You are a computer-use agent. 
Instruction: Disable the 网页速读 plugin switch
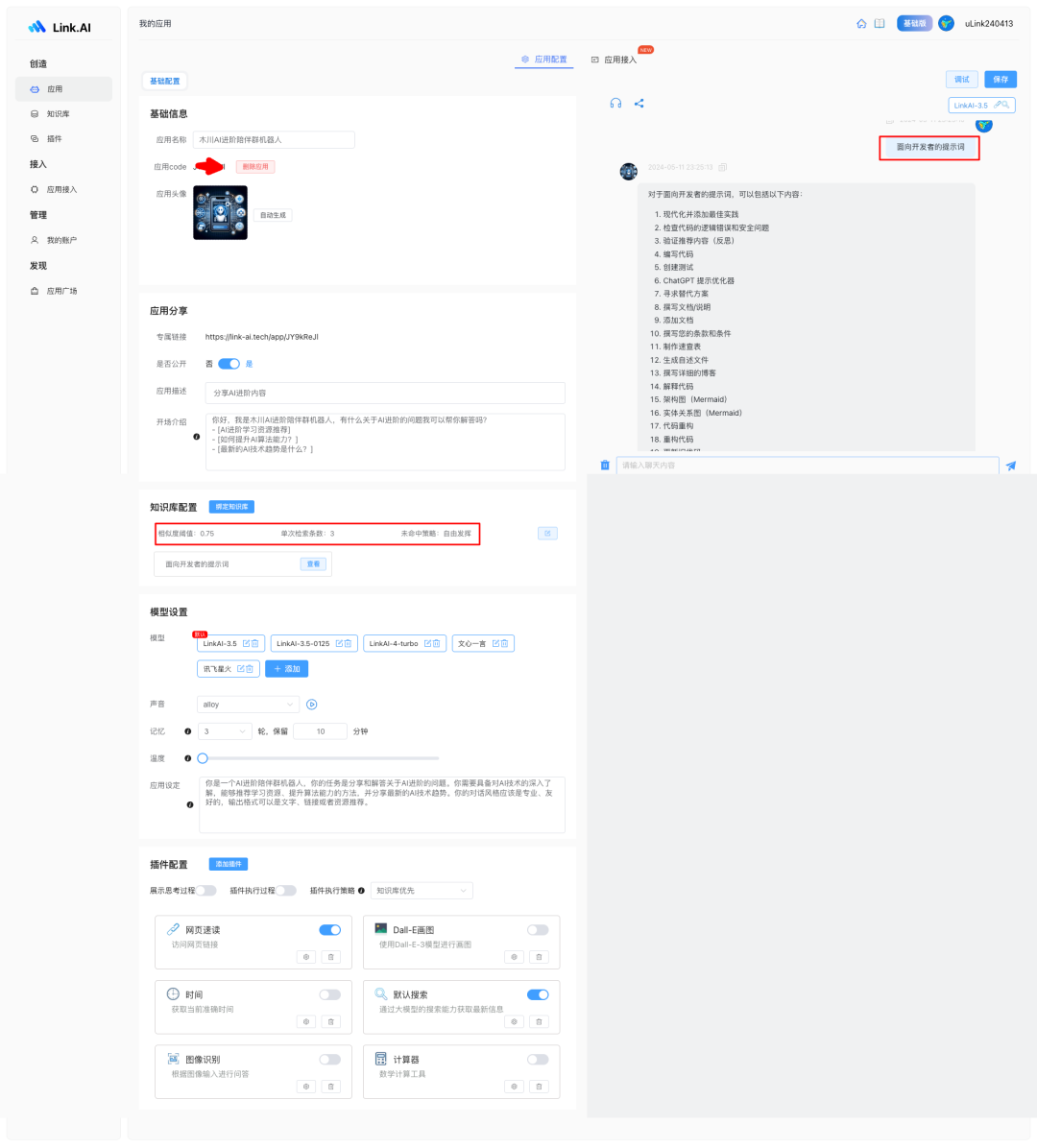click(330, 930)
